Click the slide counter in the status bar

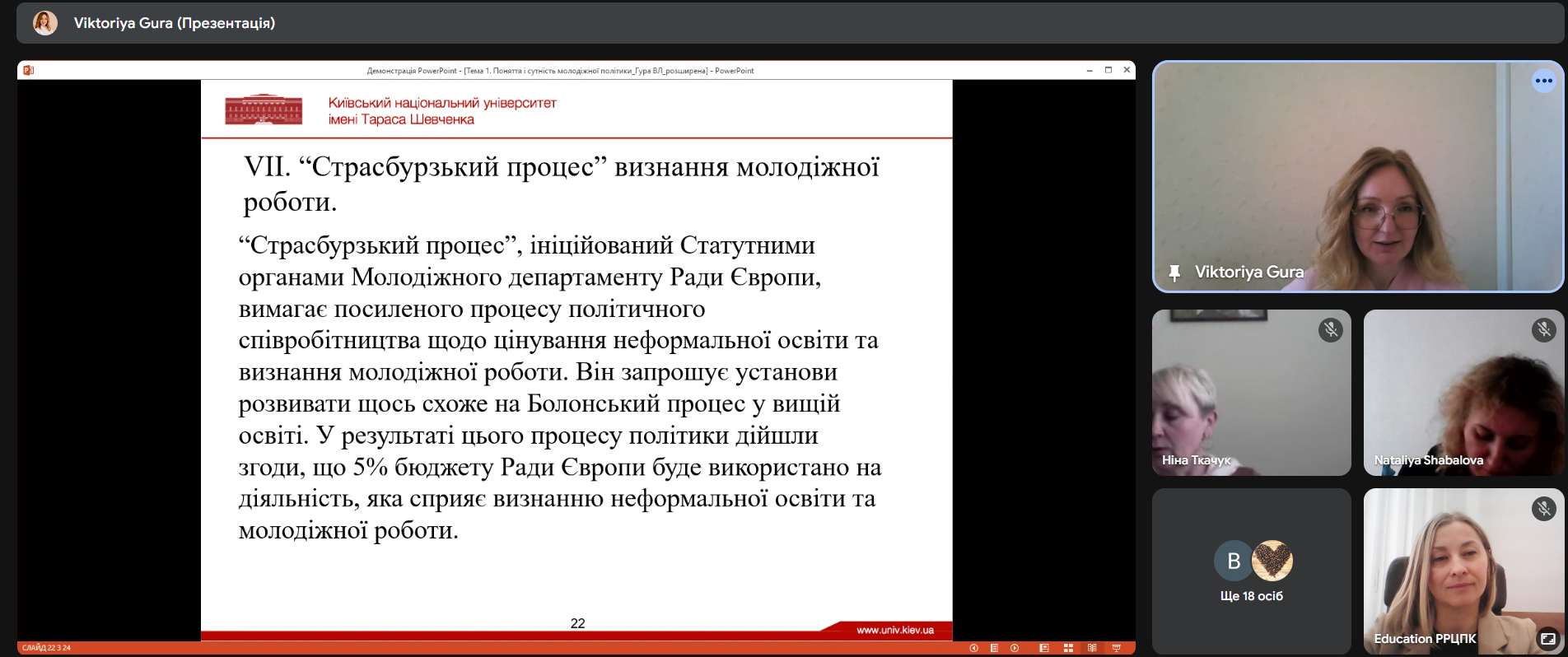pos(47,648)
